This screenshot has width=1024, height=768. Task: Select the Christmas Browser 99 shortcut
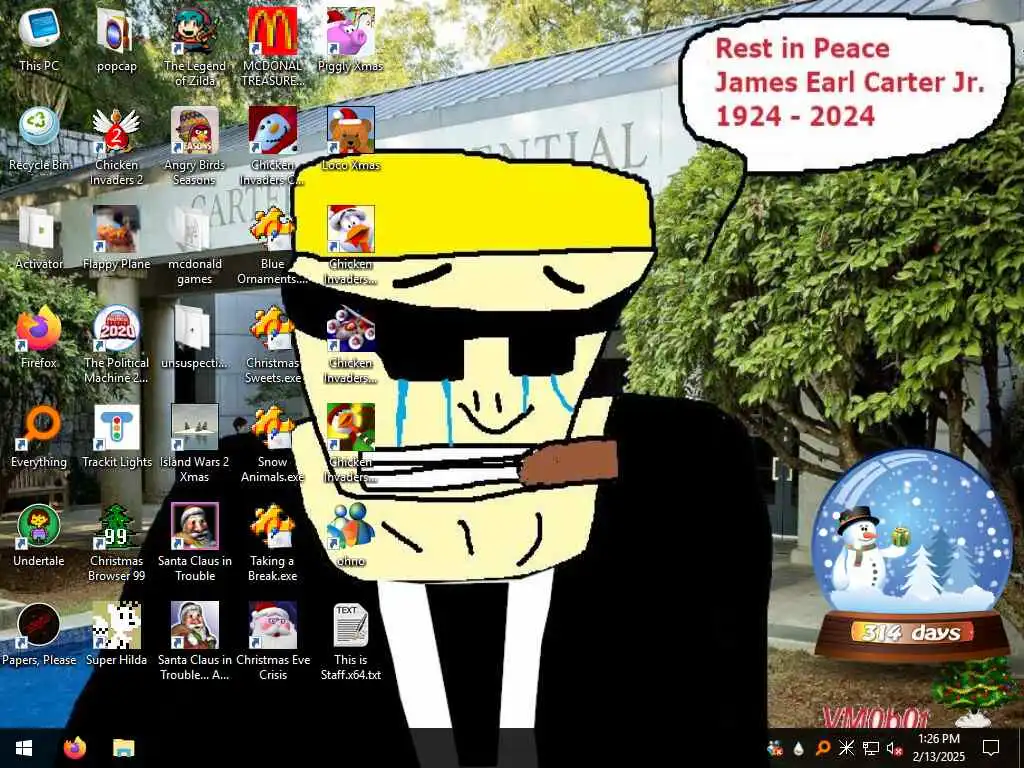pos(116,543)
